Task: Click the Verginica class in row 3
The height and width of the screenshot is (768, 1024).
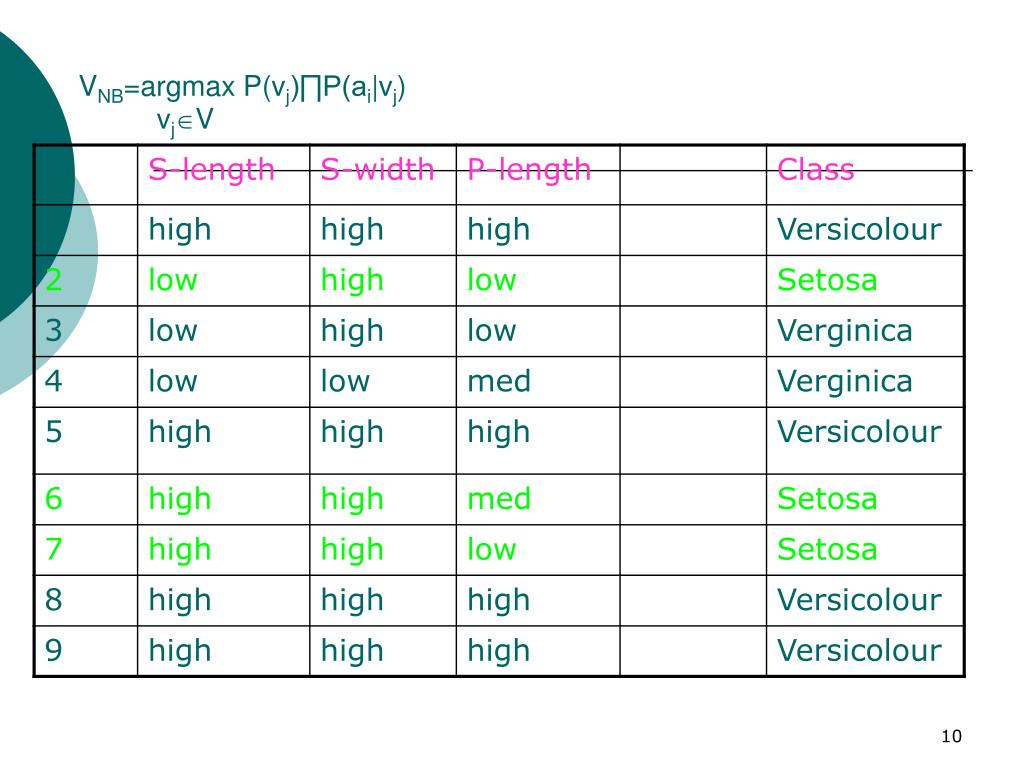Action: pos(844,331)
